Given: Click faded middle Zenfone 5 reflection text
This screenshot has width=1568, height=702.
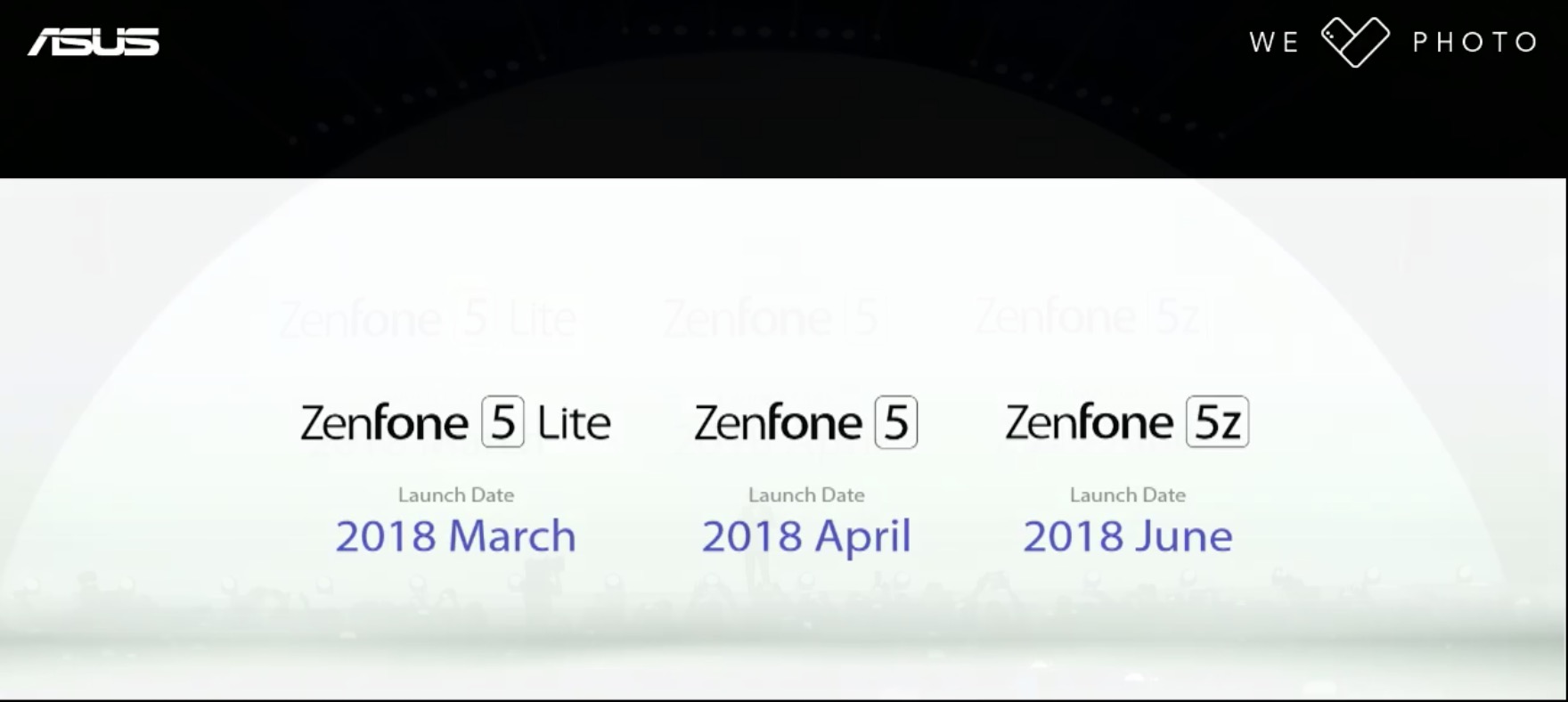Looking at the screenshot, I should tap(773, 318).
